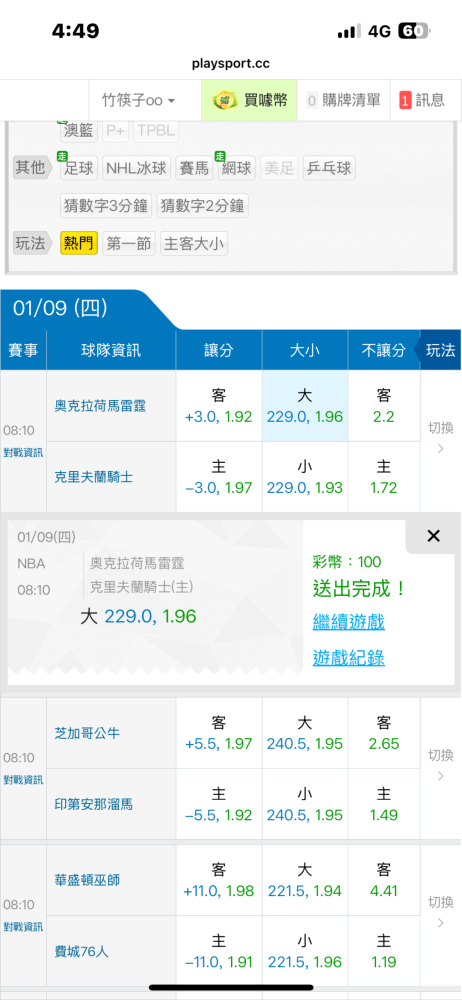This screenshot has height=1000, width=462.
Task: Pick 小 229.0 for 克里夫蘭騎士
Action: (305, 477)
